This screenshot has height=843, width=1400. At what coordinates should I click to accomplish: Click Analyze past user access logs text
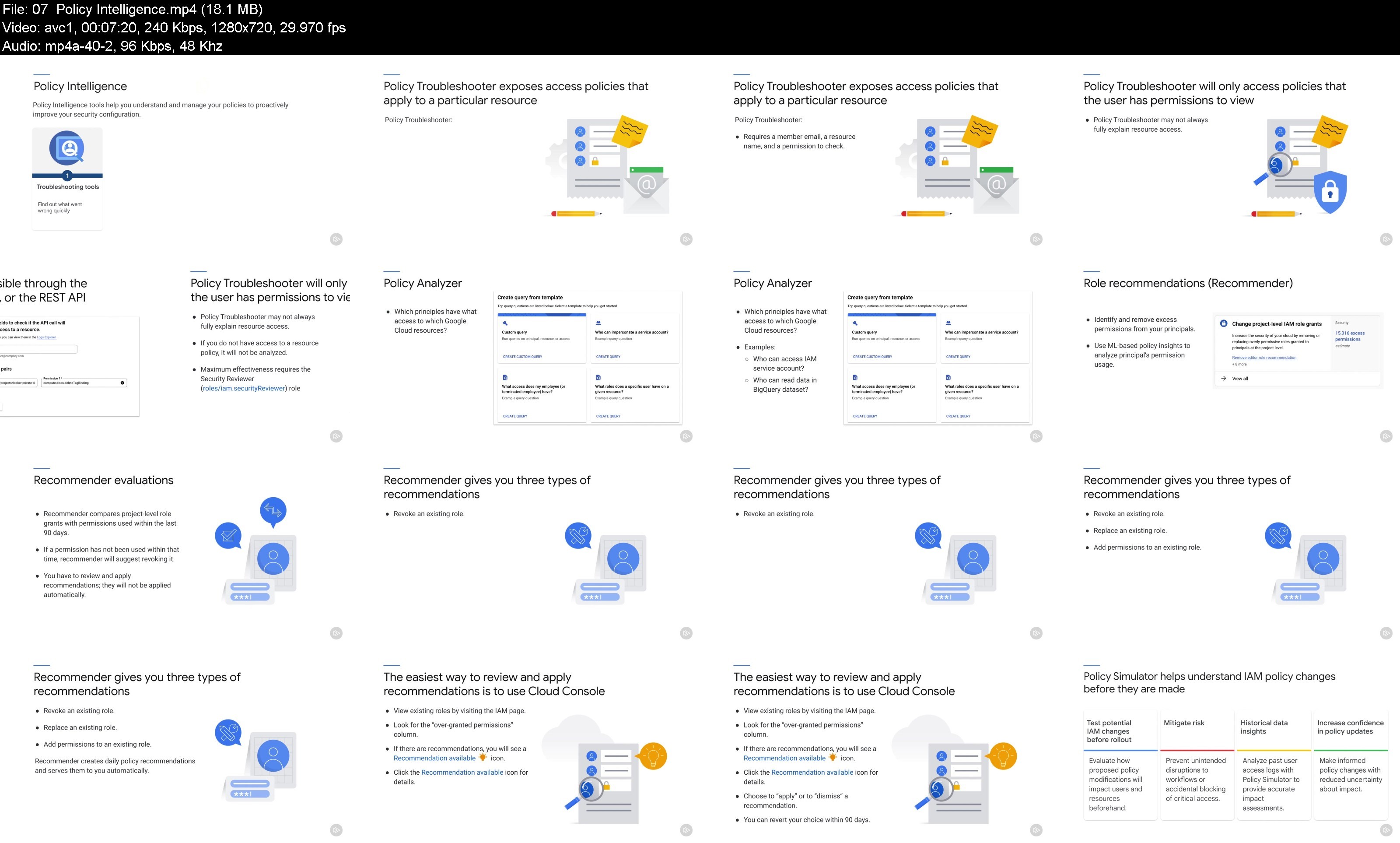1270,784
